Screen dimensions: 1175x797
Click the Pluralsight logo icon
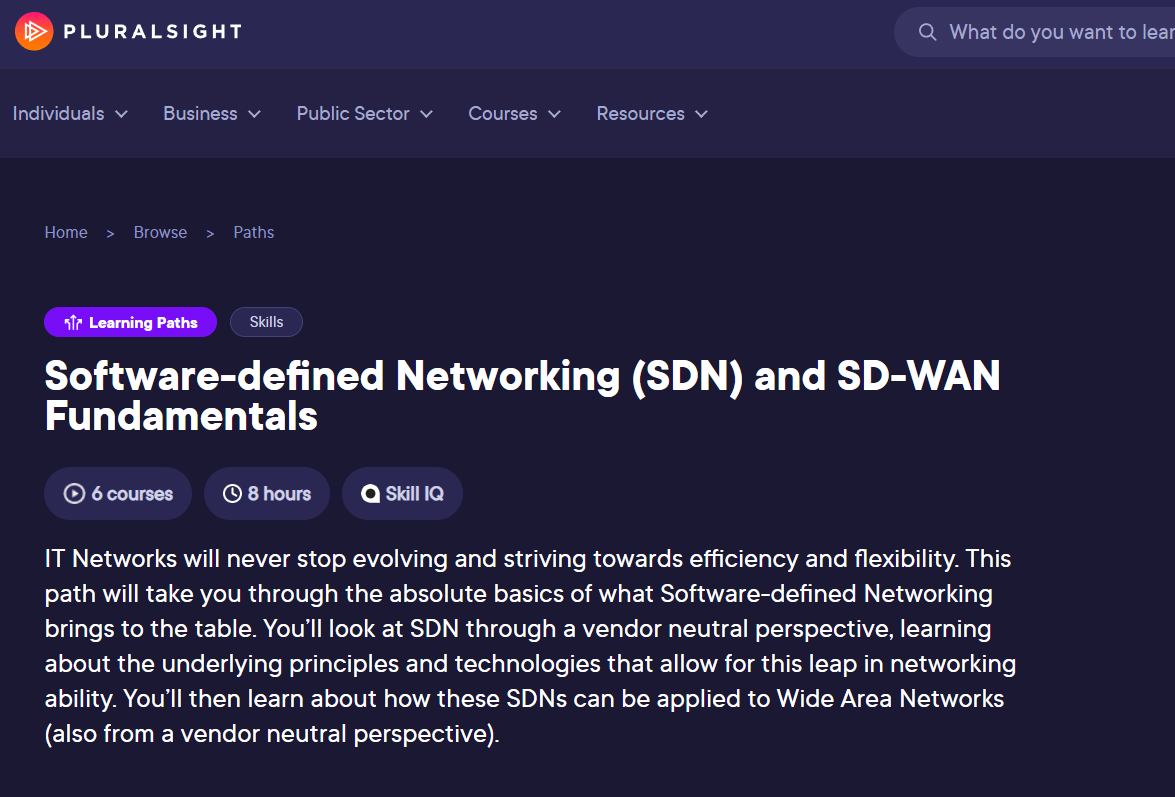coord(34,31)
